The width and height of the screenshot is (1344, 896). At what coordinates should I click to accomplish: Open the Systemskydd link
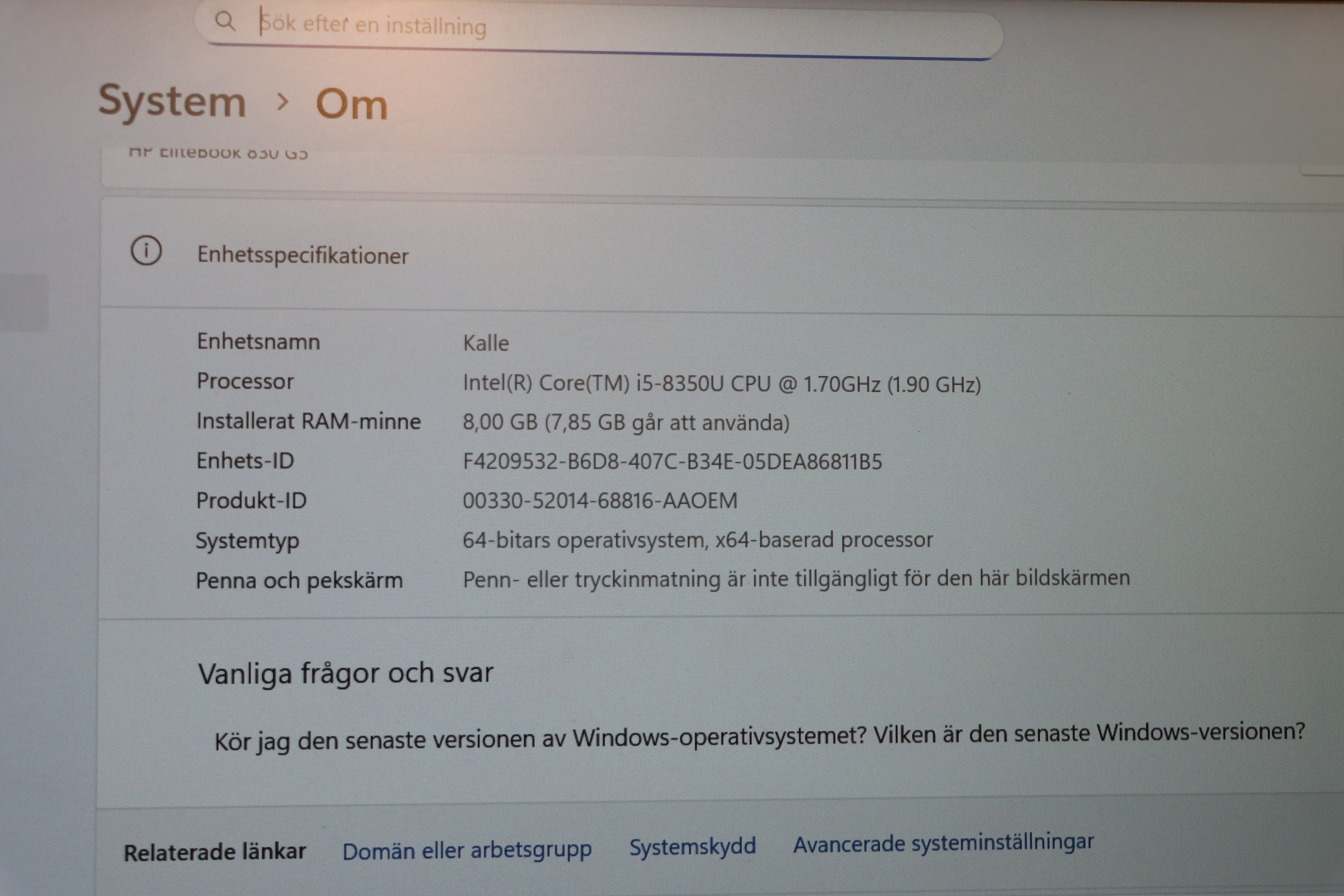click(692, 846)
